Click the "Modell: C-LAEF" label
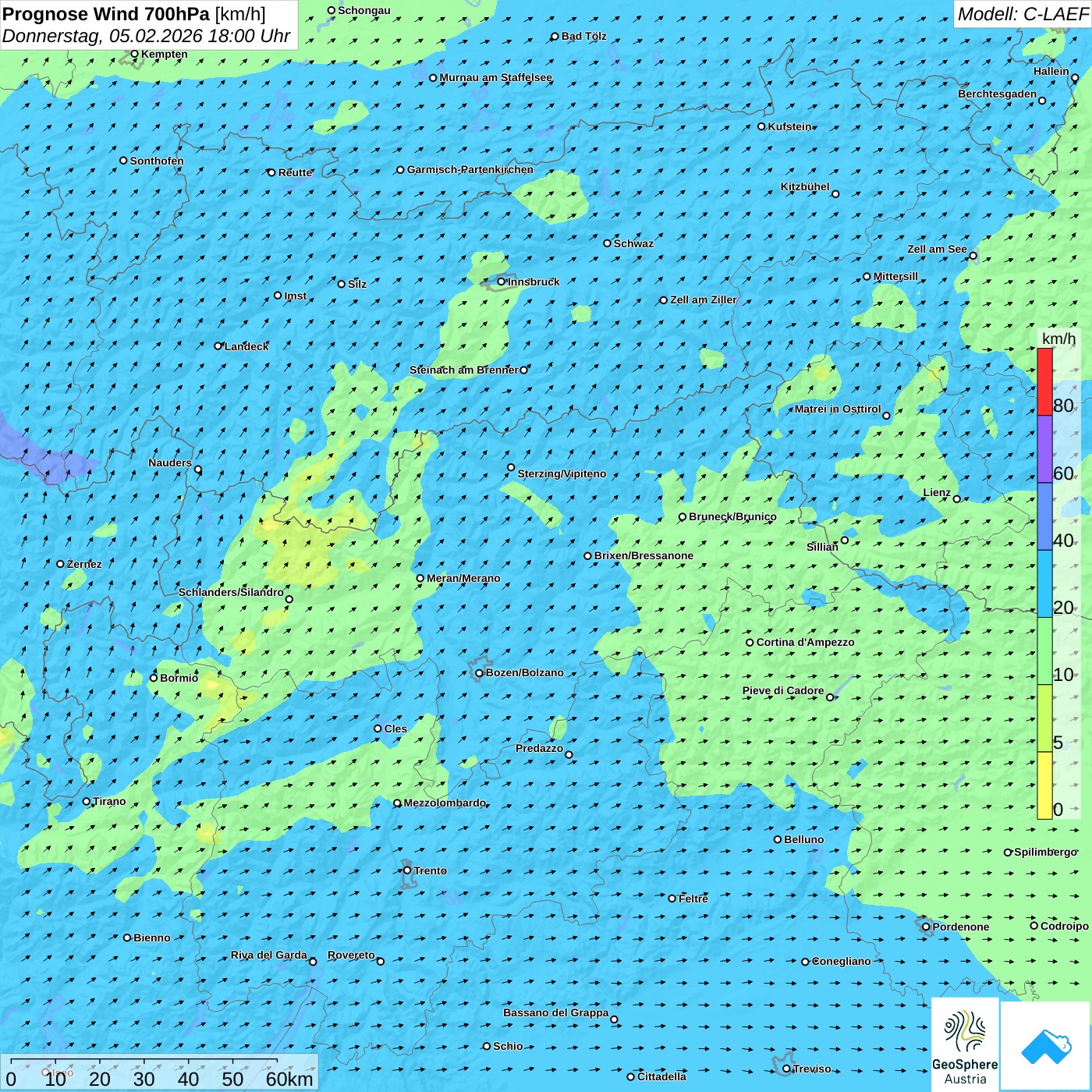The image size is (1092, 1092). point(1023,14)
